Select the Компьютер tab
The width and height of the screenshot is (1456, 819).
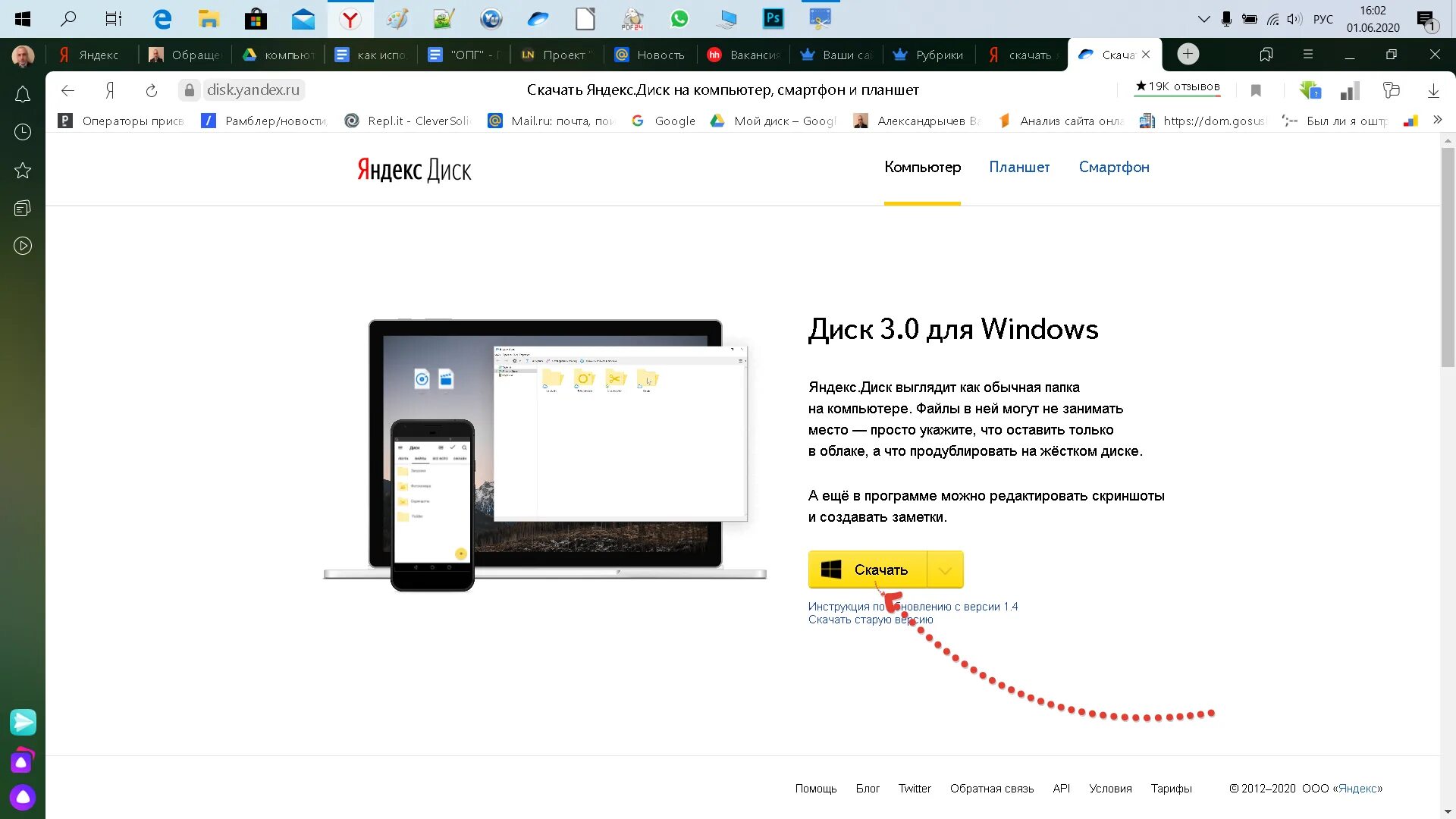[922, 167]
